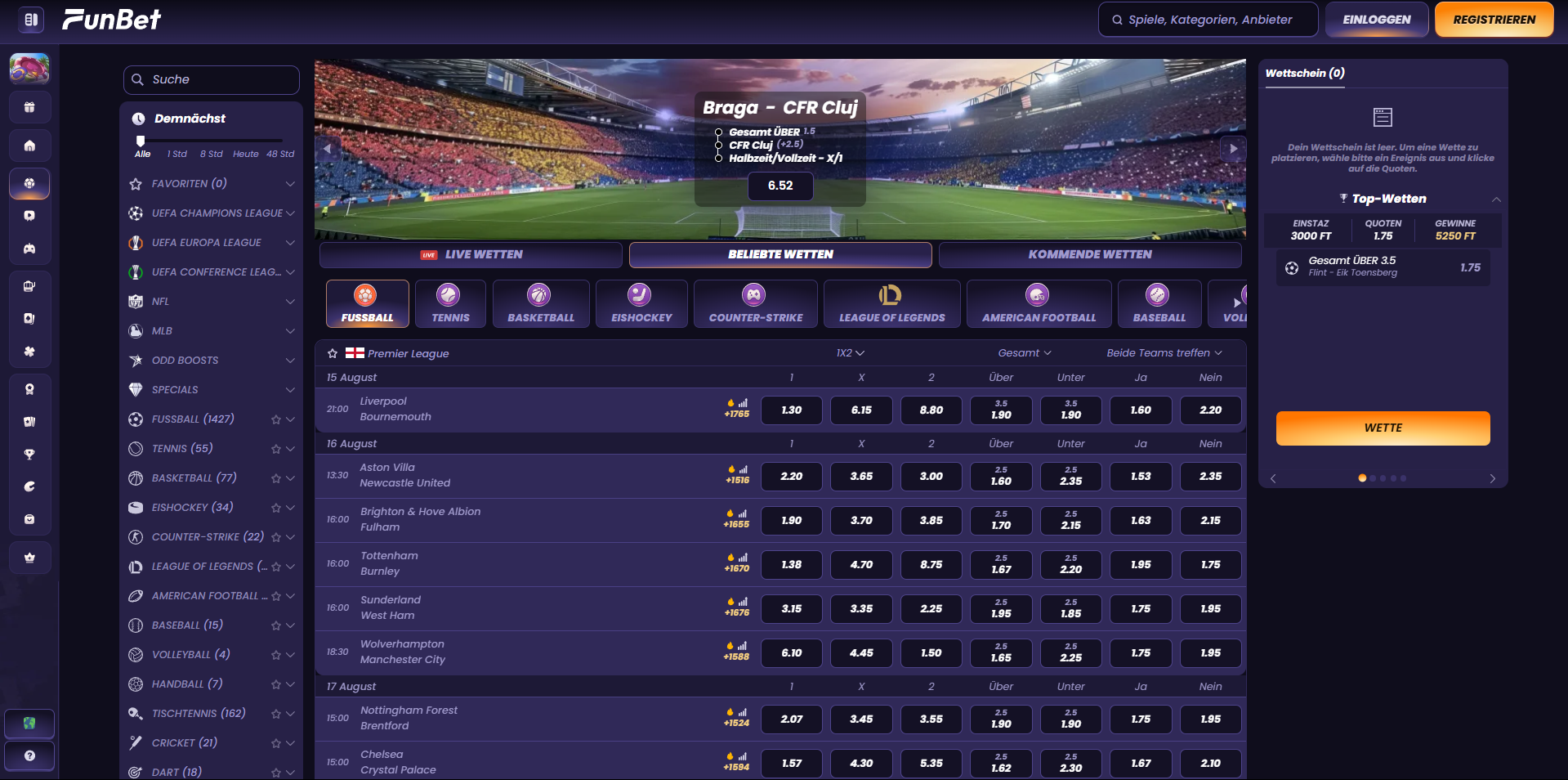Click the orange WETTE button
This screenshot has width=1568, height=780.
(1383, 428)
